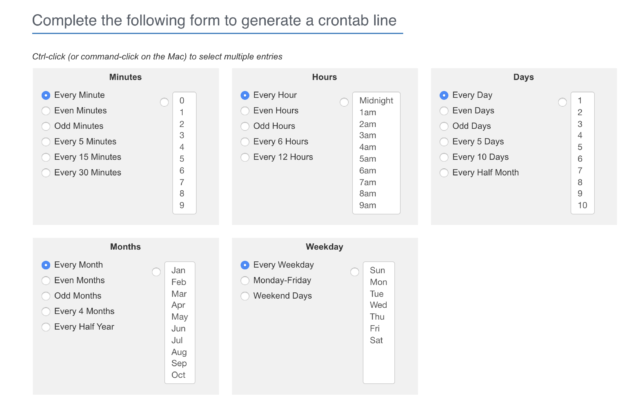This screenshot has width=640, height=407.
Task: Choose Weekend Days option
Action: (244, 296)
